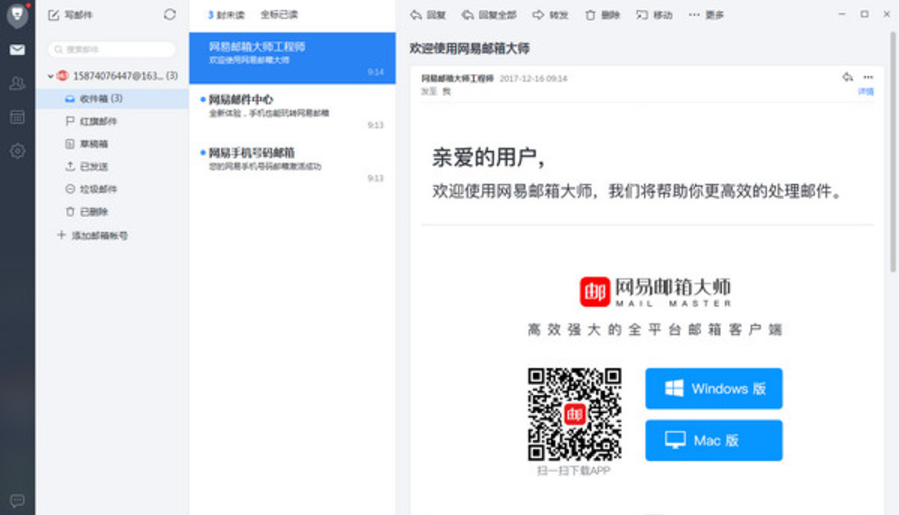This screenshot has width=899, height=515.
Task: Click the Mac 版 download button
Action: tap(714, 440)
